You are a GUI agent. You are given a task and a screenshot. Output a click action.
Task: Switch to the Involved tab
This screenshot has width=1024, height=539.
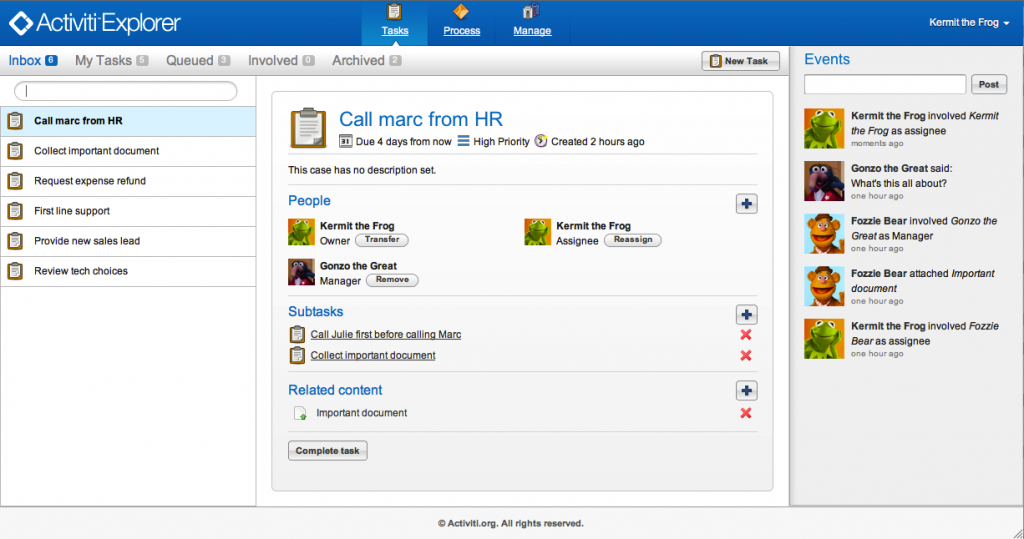(281, 61)
